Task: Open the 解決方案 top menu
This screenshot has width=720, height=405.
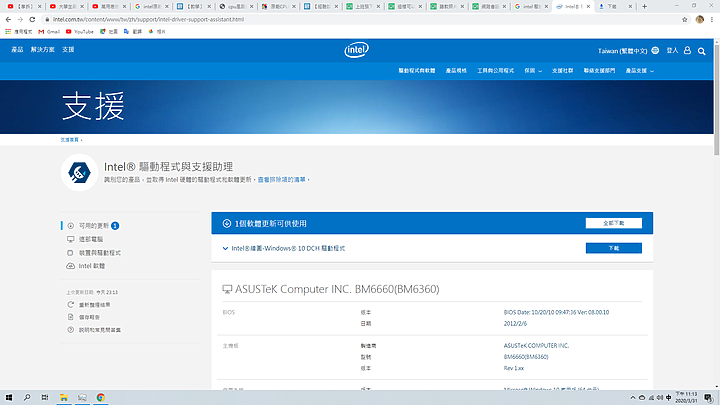Action: (x=43, y=50)
